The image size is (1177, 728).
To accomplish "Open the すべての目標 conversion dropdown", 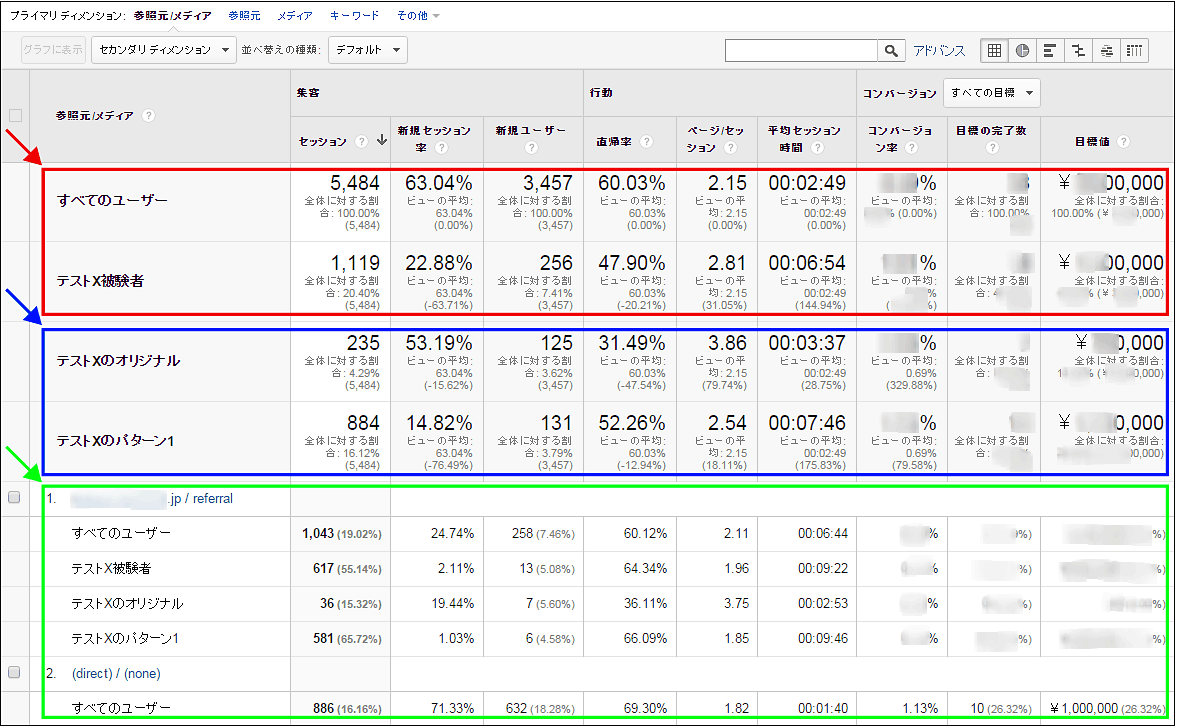I will click(x=991, y=93).
